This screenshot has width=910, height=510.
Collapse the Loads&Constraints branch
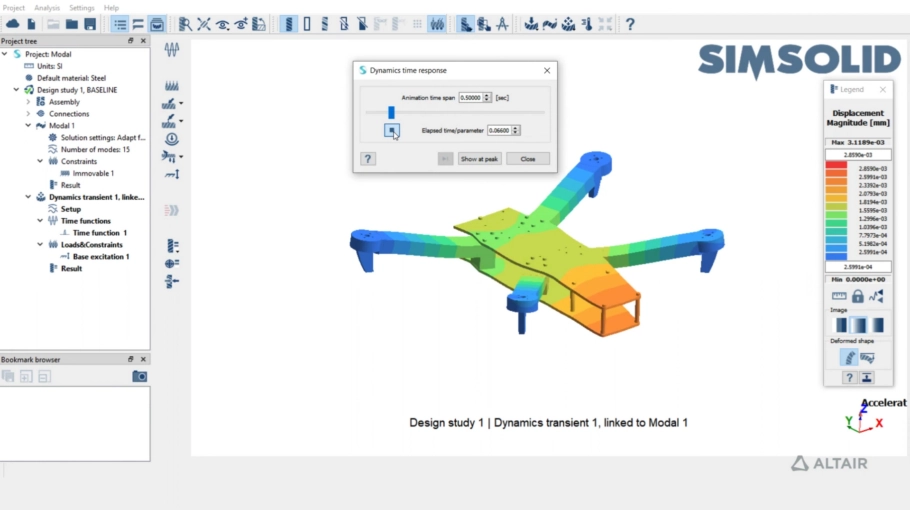[x=40, y=245]
